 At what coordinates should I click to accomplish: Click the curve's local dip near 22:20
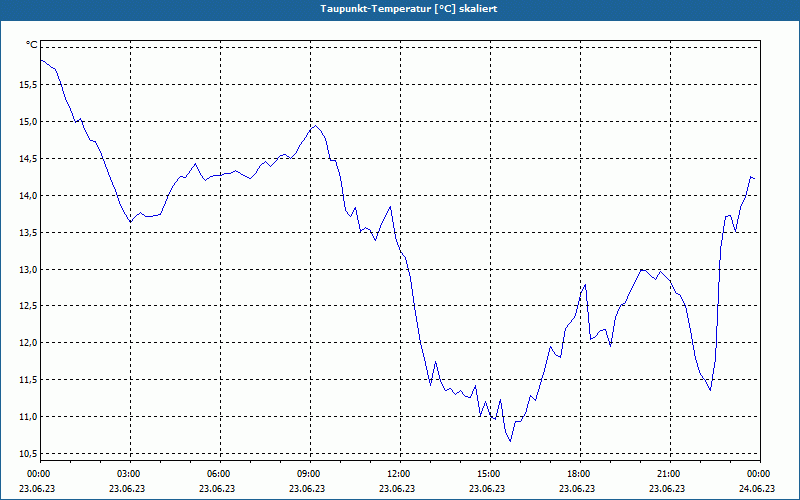(x=710, y=390)
